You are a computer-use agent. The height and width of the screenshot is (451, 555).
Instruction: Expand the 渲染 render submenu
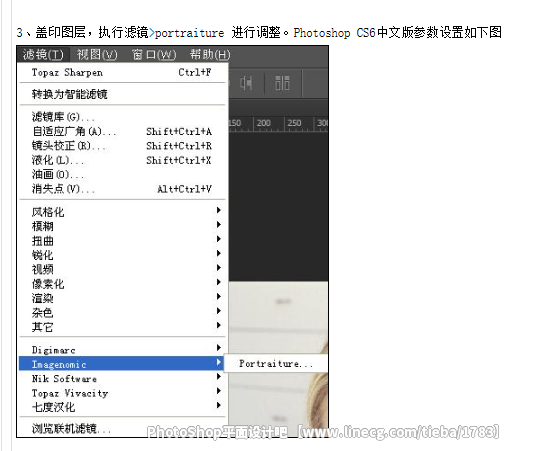click(x=122, y=298)
